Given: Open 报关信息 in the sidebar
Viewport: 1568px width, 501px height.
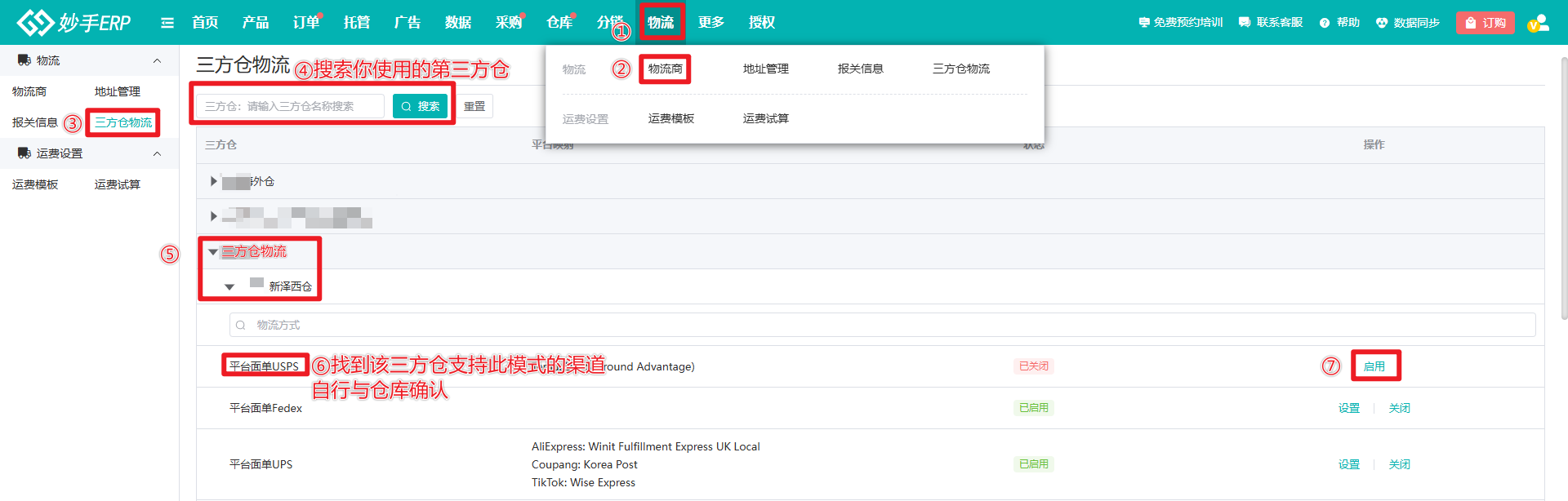Looking at the screenshot, I should tap(35, 122).
